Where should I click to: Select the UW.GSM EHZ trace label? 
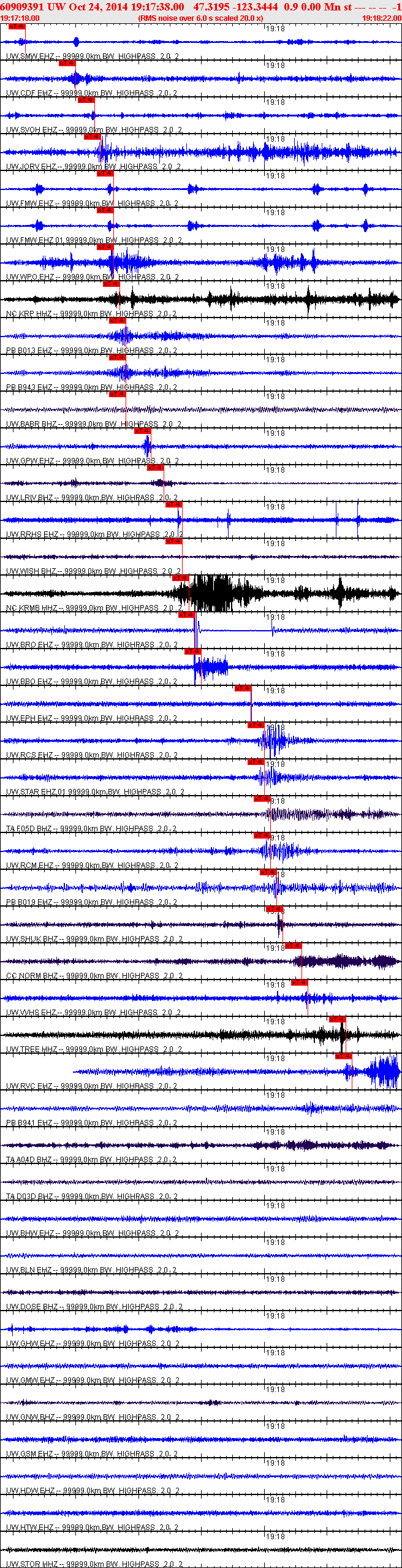[93, 1454]
